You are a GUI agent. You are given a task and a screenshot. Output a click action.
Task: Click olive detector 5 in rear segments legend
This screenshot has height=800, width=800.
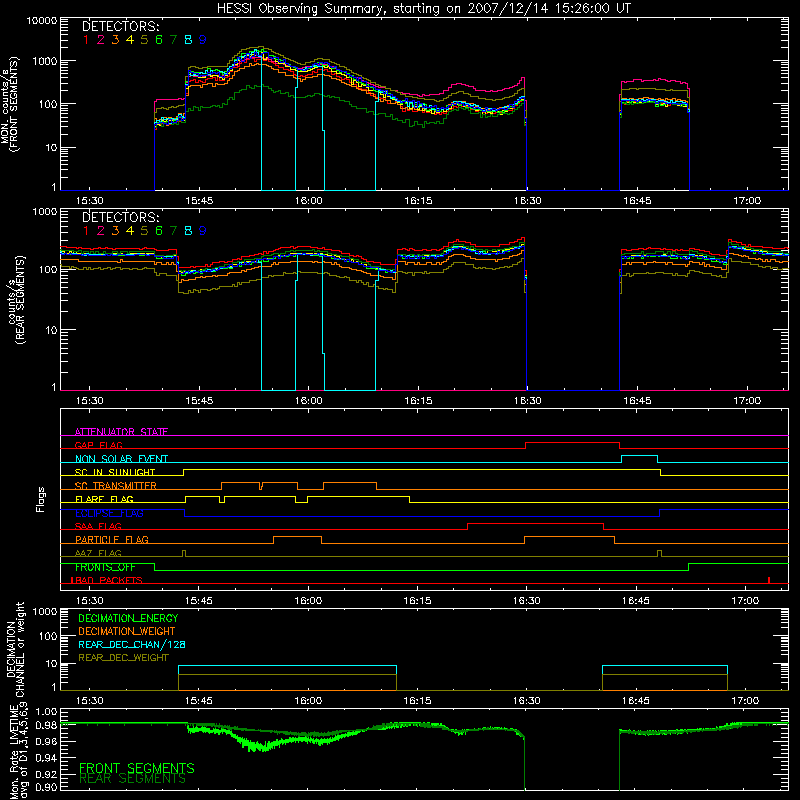click(x=144, y=231)
